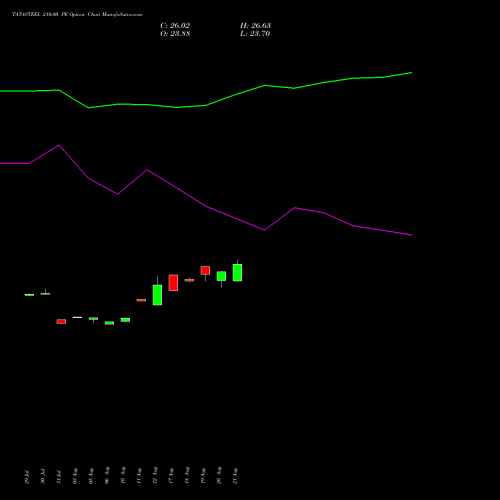Select the candle with upper wick for 30 Jul
Viewport: 500px width, 500px height.
coord(45,293)
